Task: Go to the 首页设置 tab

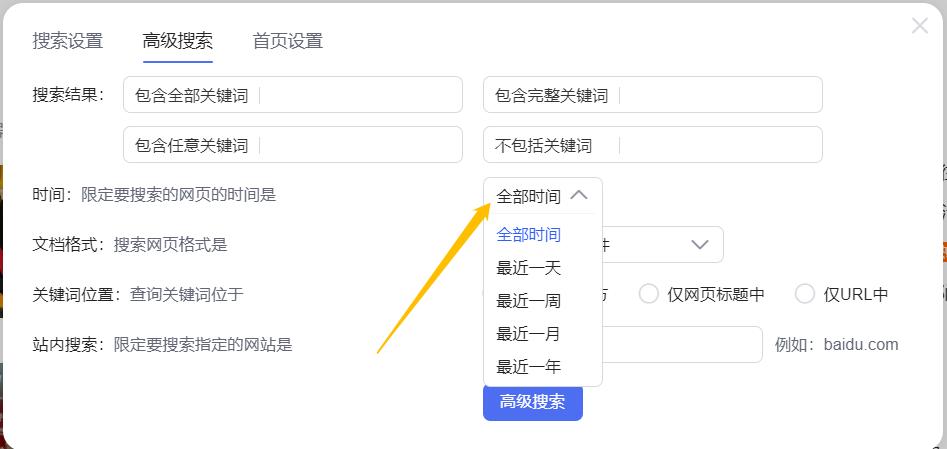Action: click(287, 41)
